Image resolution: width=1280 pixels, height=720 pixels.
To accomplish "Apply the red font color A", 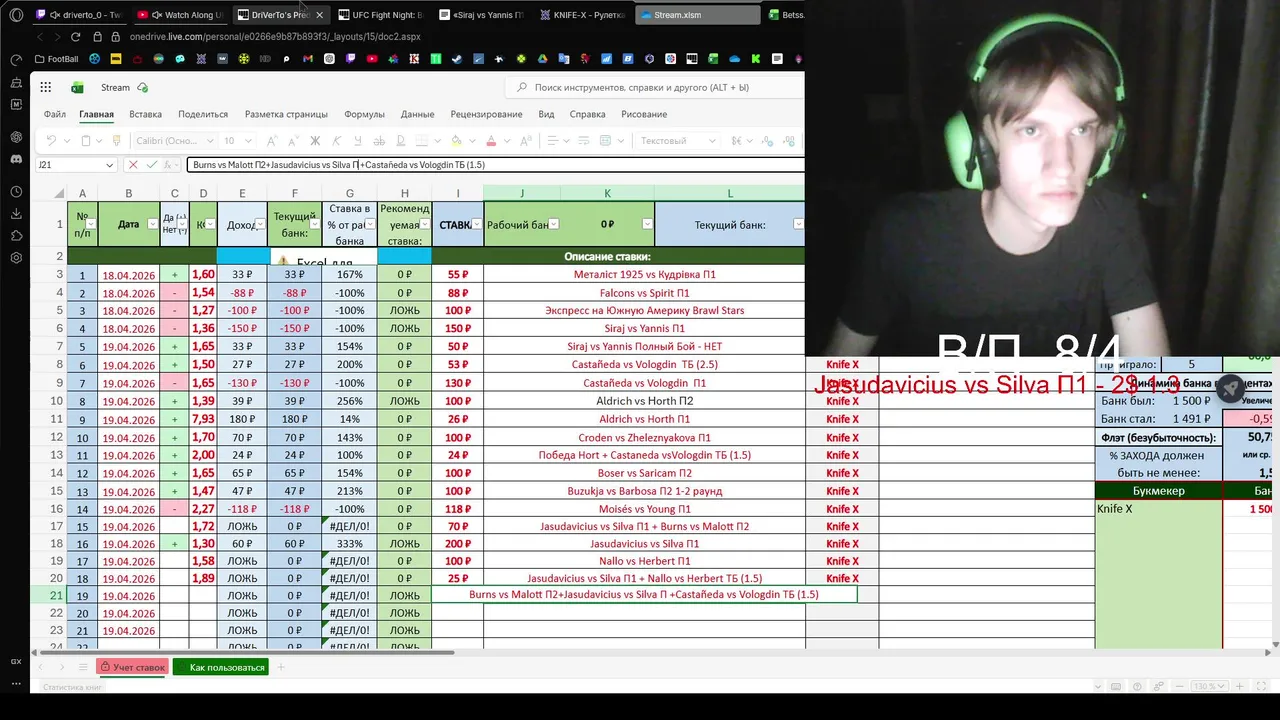I will 491,141.
